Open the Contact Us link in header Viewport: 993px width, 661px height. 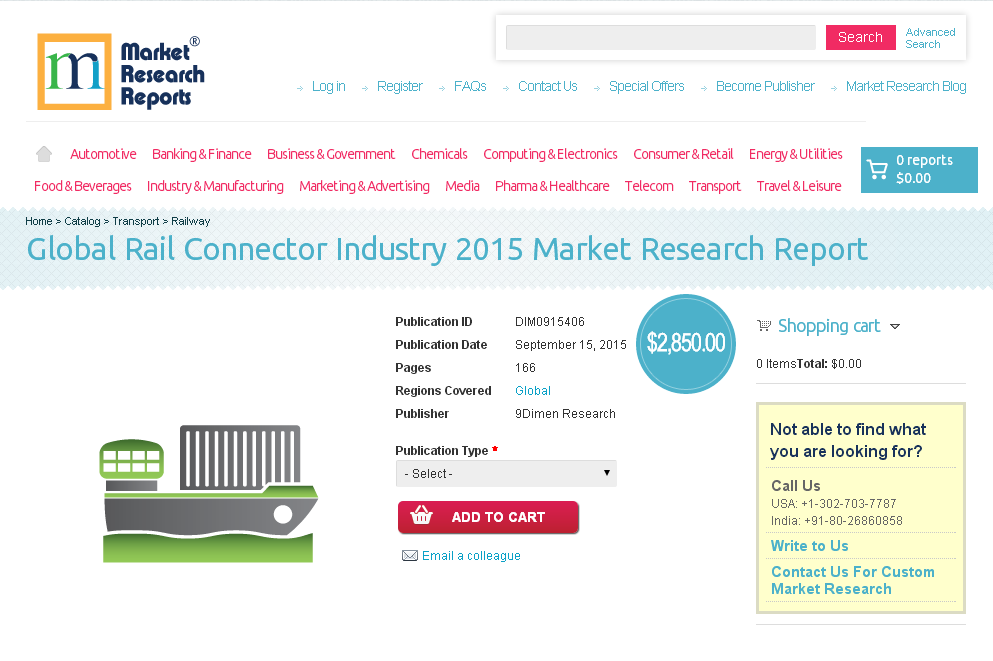coord(548,86)
